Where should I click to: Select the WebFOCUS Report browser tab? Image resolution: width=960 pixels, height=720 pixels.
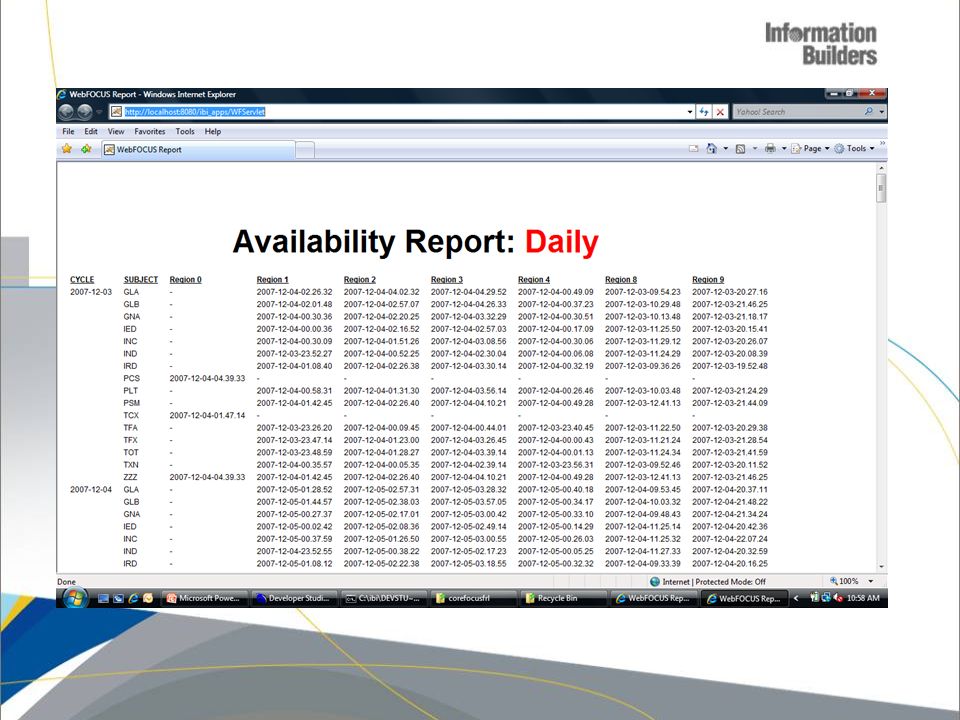[x=197, y=149]
